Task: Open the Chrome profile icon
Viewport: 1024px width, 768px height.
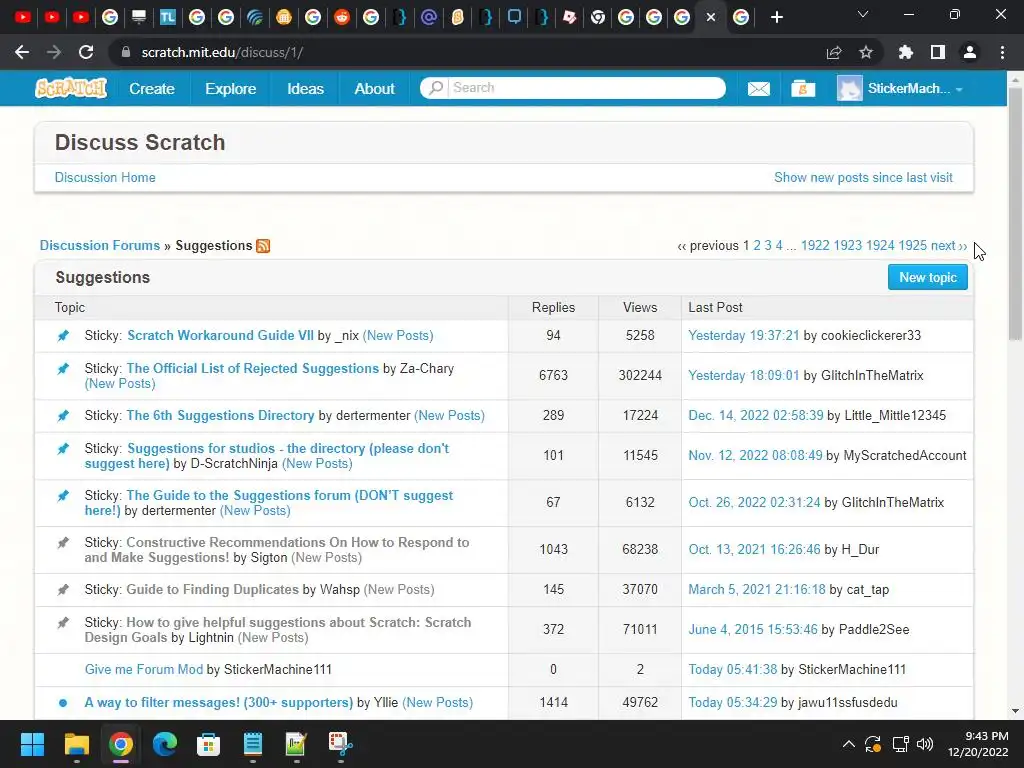Action: coord(970,52)
